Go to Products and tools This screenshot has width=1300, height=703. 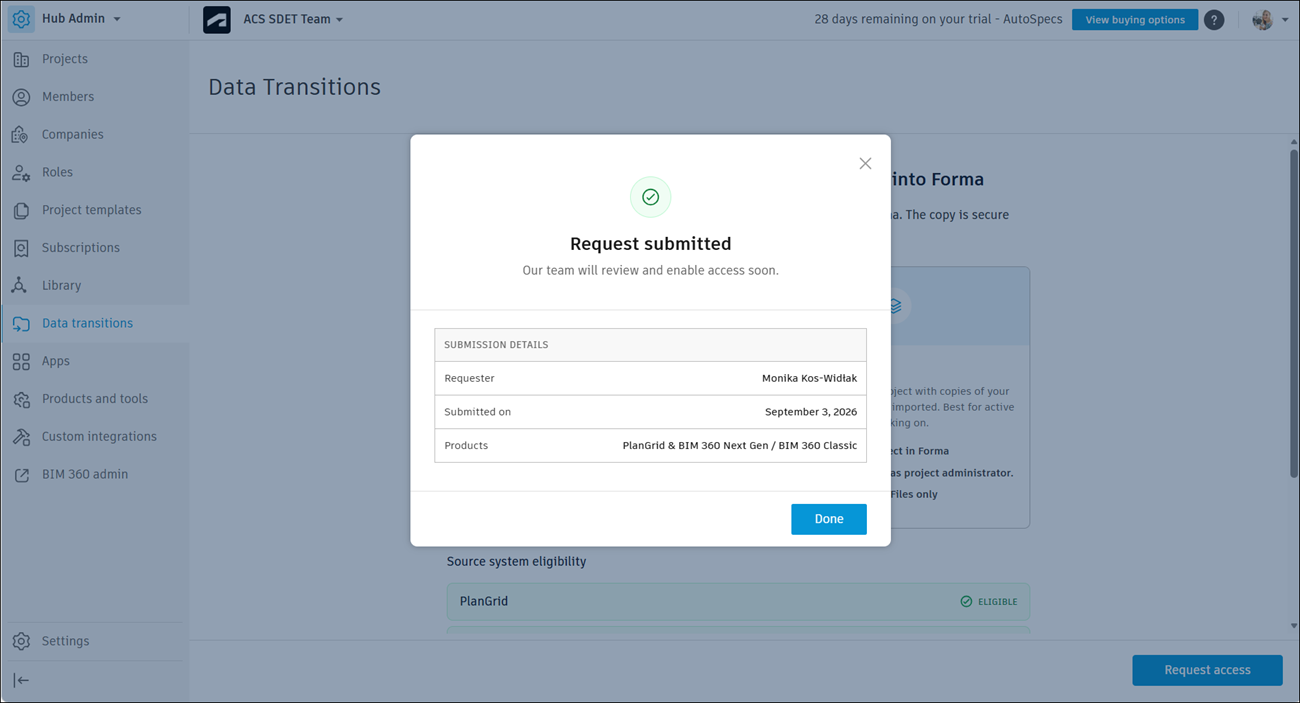(x=94, y=399)
